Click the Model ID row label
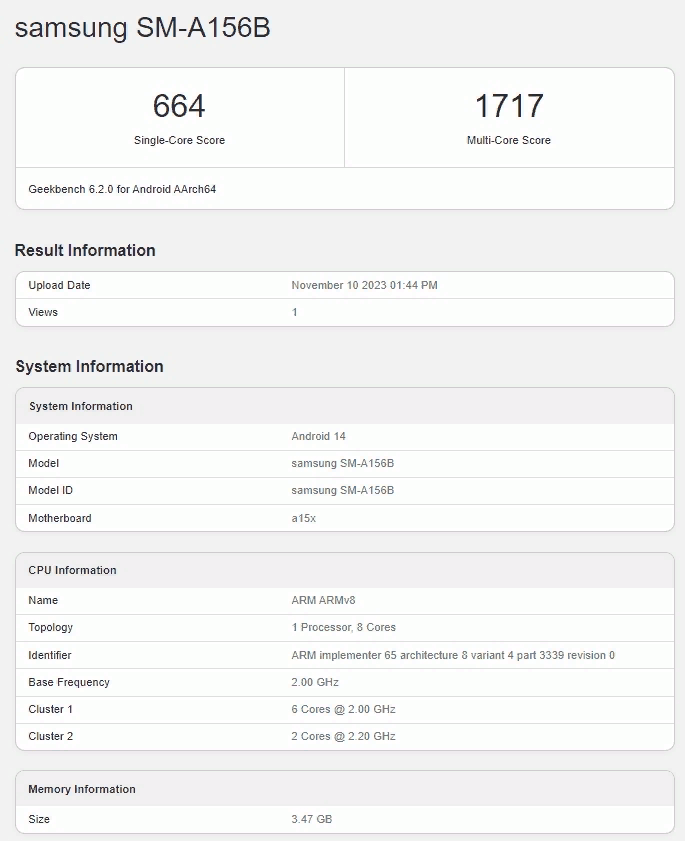The image size is (685, 841). (x=50, y=490)
